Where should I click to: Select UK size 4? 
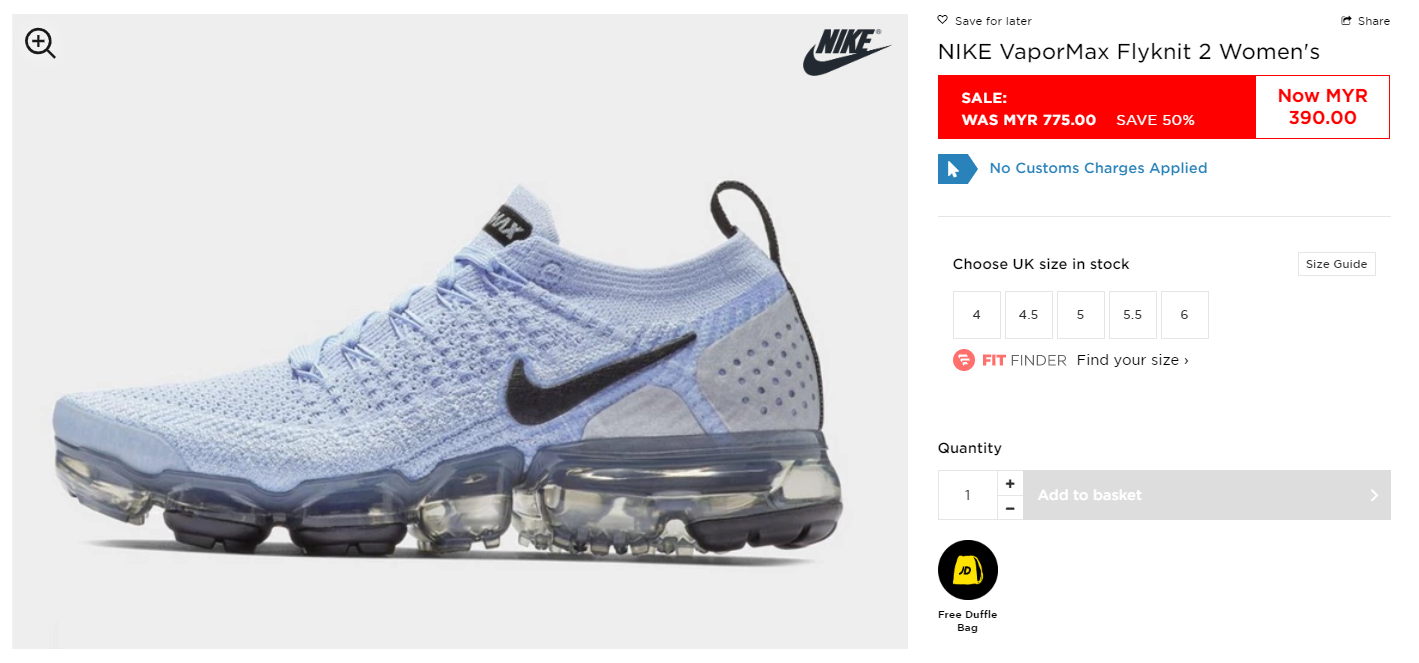[x=977, y=315]
